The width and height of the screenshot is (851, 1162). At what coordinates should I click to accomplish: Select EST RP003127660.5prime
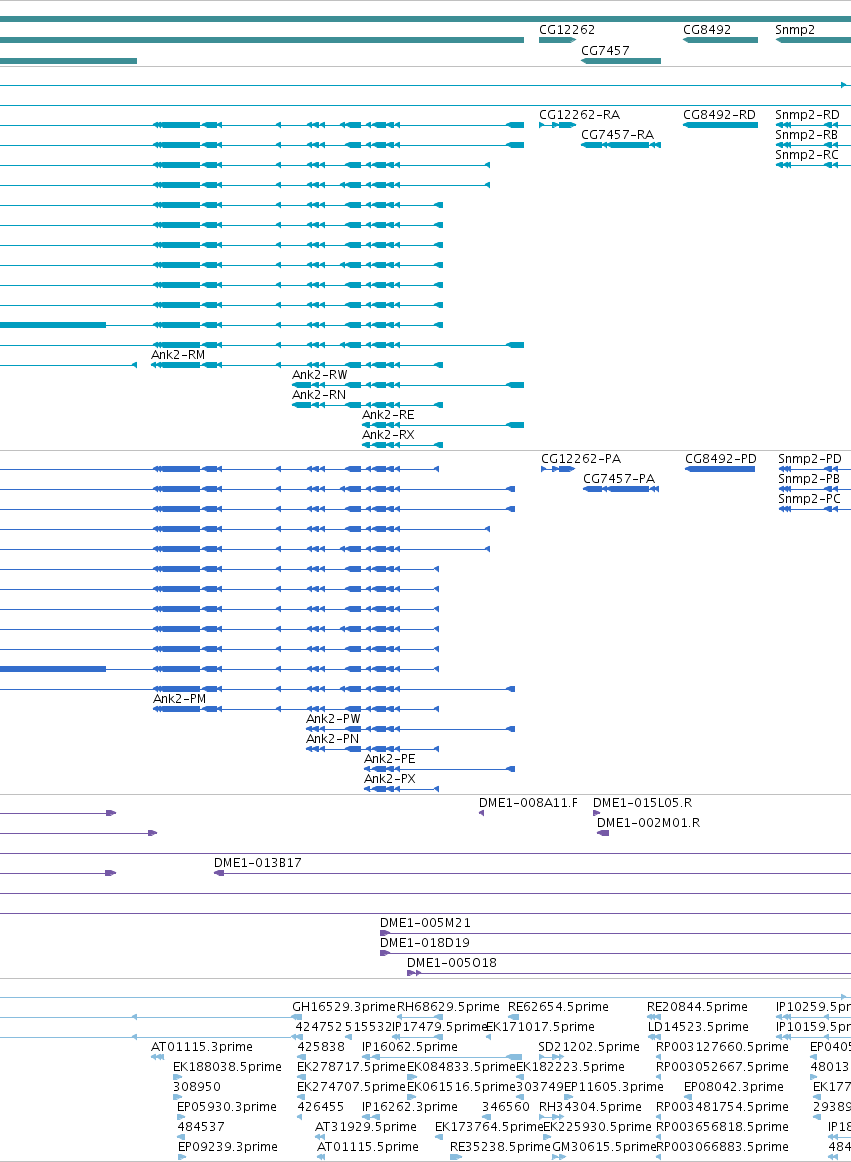(723, 1047)
